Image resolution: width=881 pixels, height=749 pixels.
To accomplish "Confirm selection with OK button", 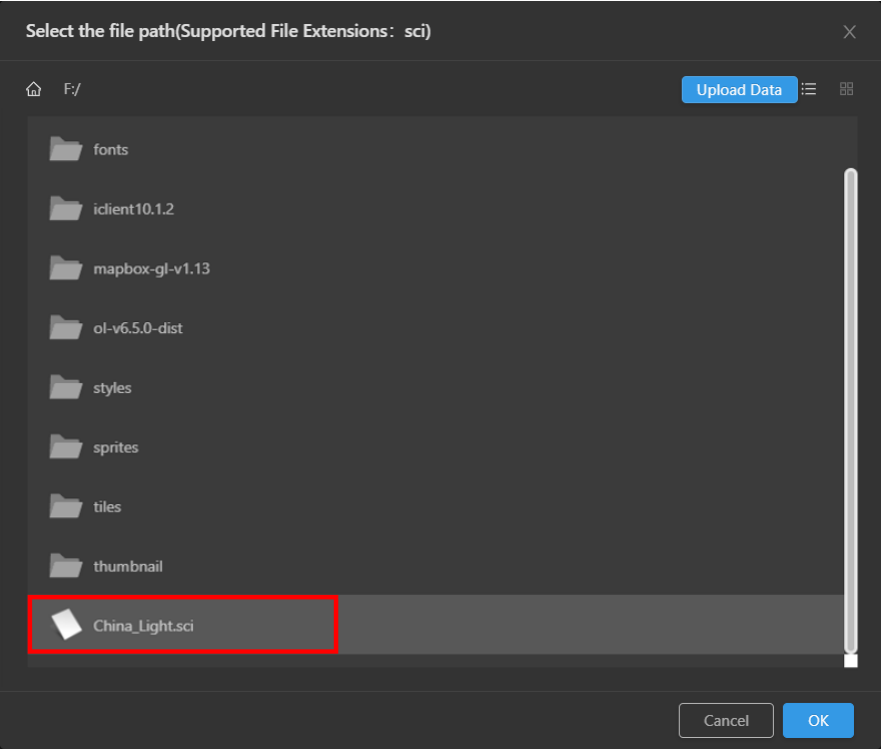I will [818, 720].
